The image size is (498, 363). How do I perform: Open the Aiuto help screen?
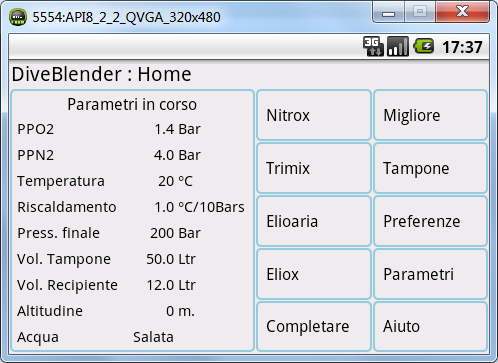(430, 326)
